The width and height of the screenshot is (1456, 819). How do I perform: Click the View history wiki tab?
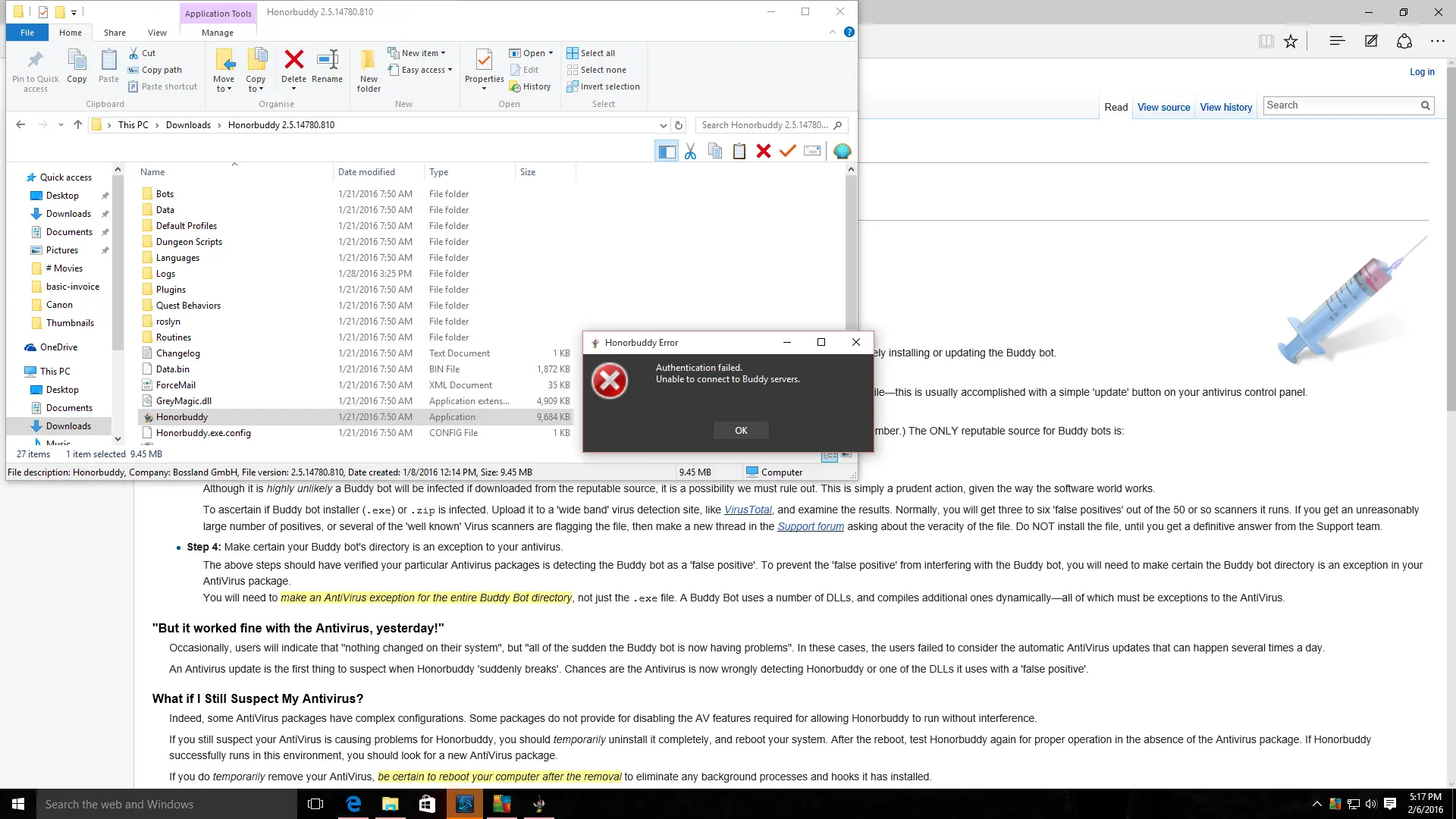[1225, 107]
